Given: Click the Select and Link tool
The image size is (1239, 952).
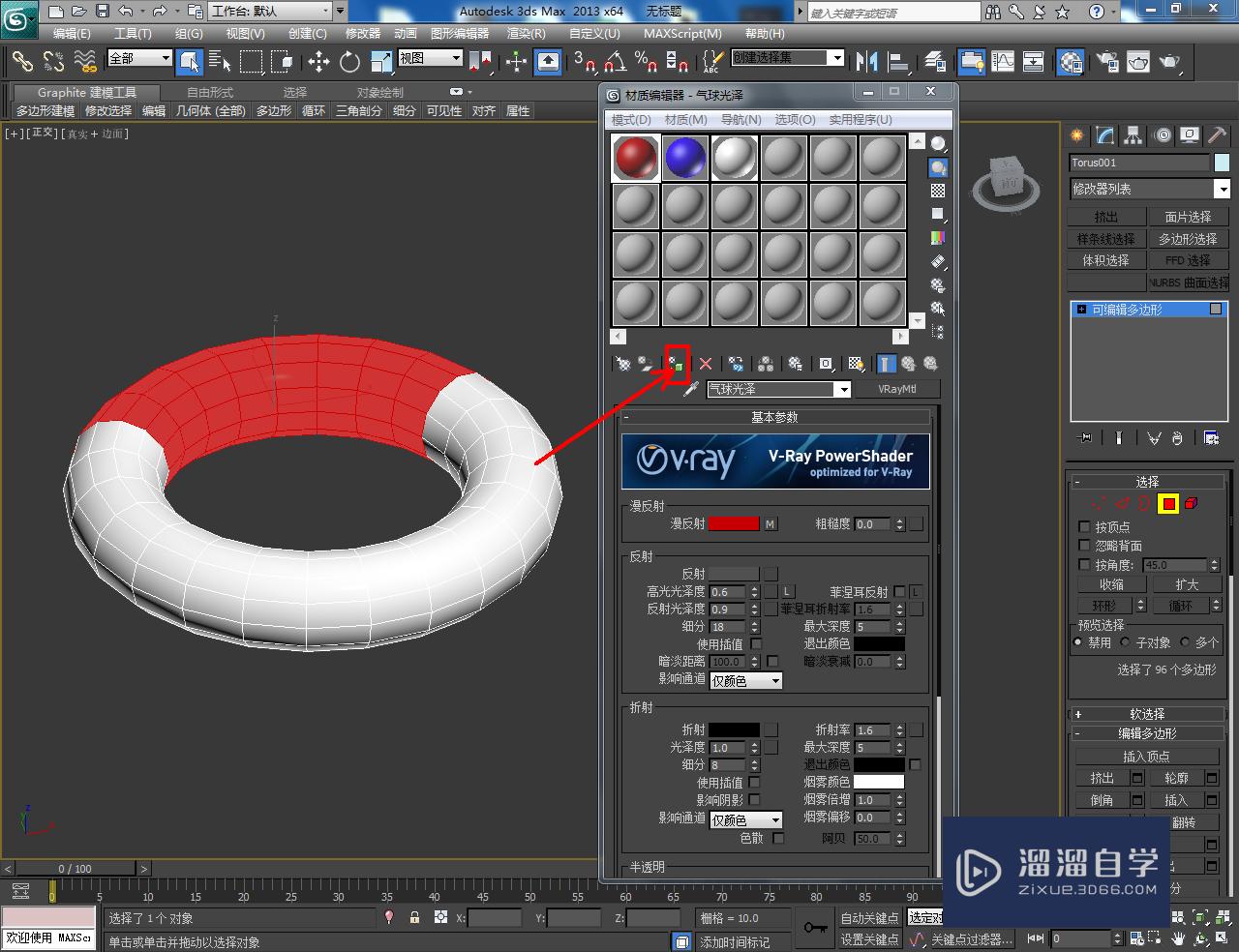Looking at the screenshot, I should click(x=21, y=61).
